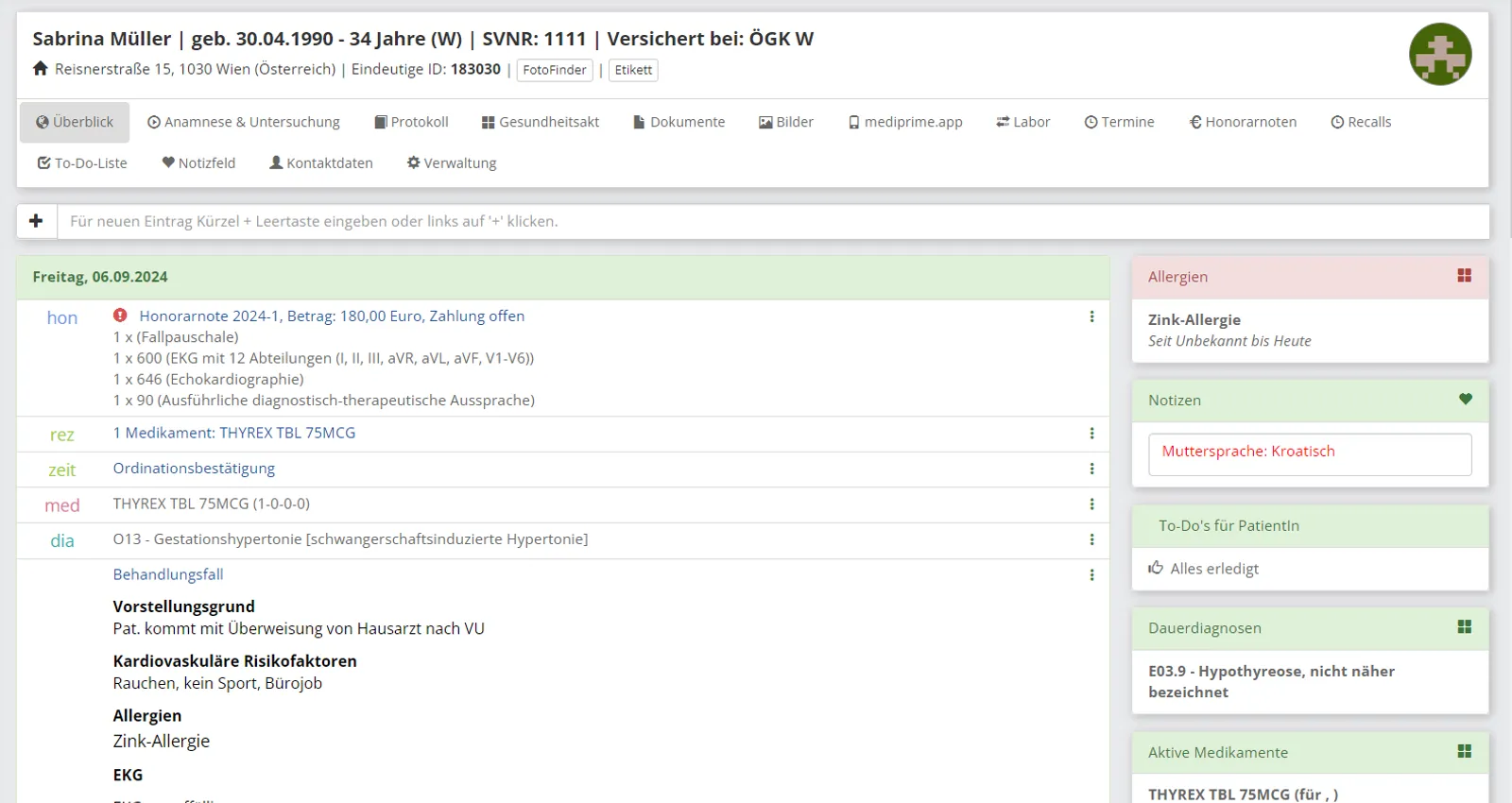Open options menu for Gestationshypertonie diagnosis
Image resolution: width=1512 pixels, height=803 pixels.
[x=1091, y=539]
